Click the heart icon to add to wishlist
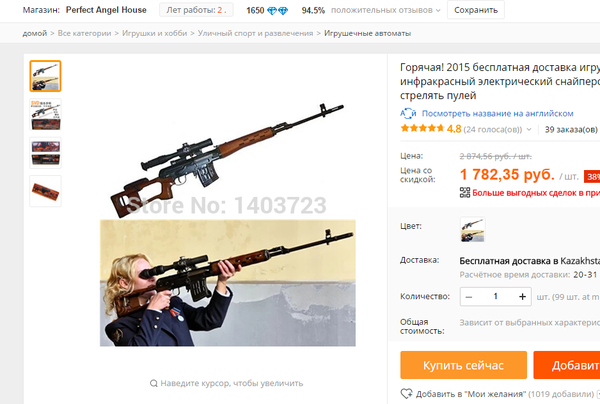The image size is (600, 404). pyautogui.click(x=406, y=393)
